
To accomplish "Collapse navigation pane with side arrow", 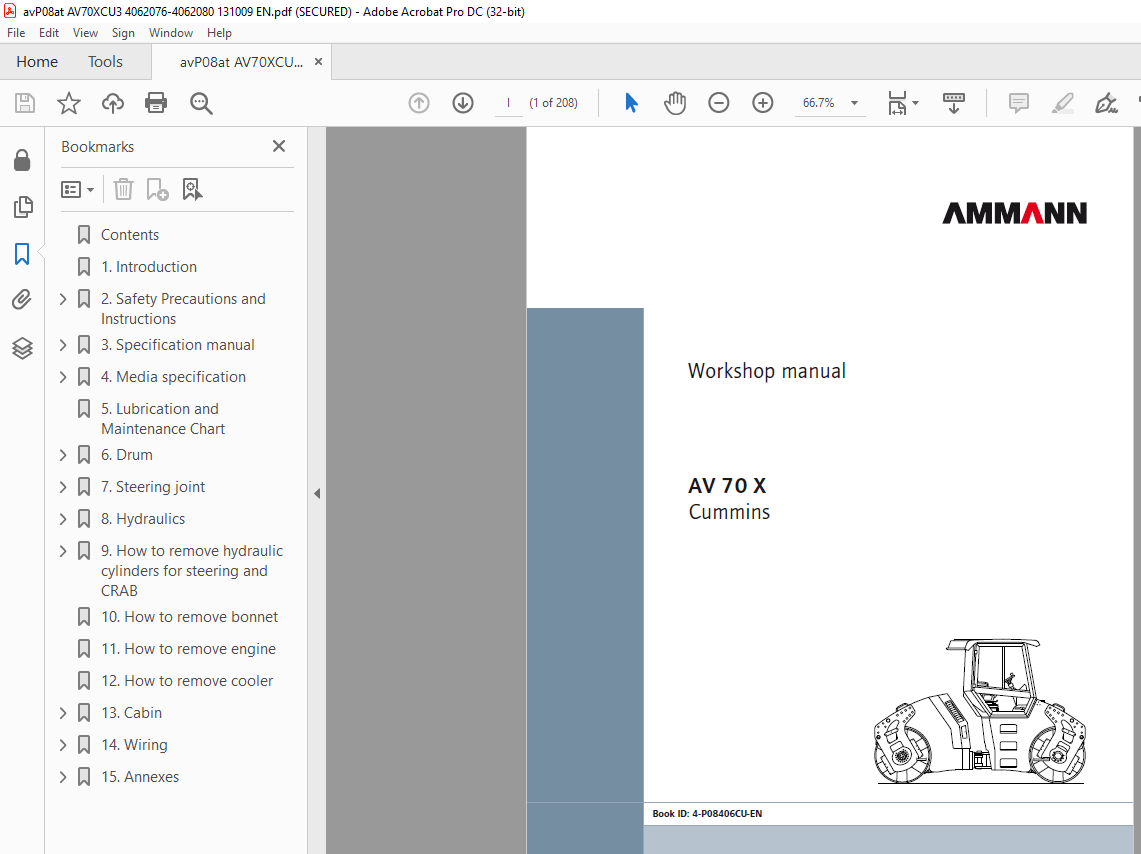I will (317, 493).
